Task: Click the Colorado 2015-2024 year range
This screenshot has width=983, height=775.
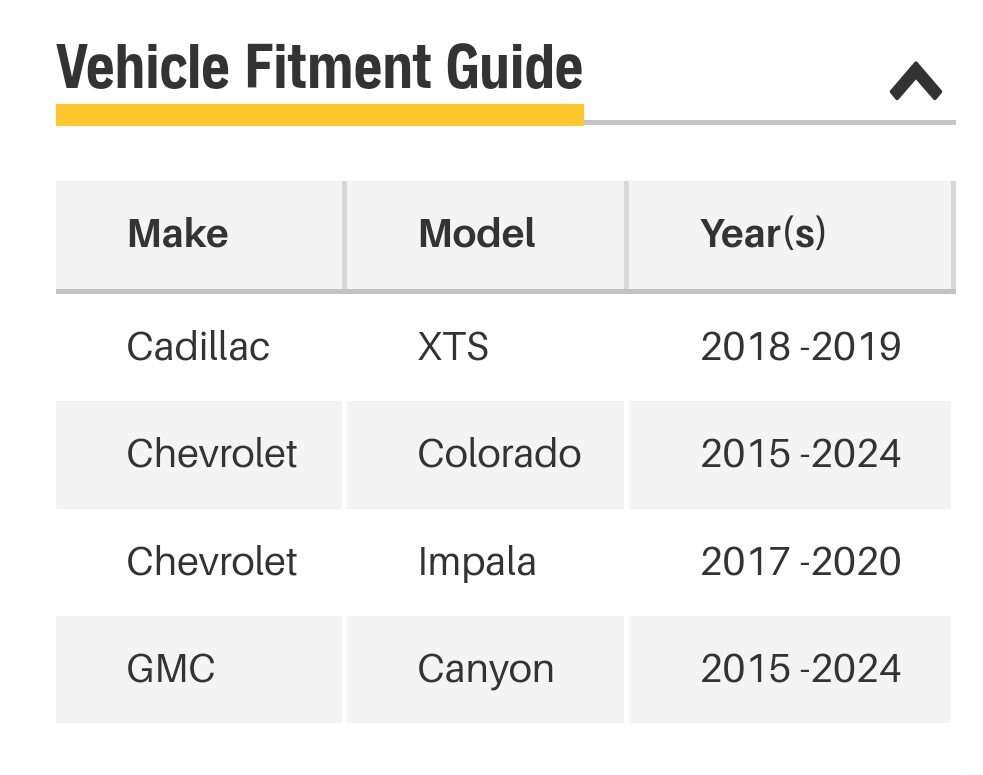Action: pyautogui.click(x=800, y=454)
